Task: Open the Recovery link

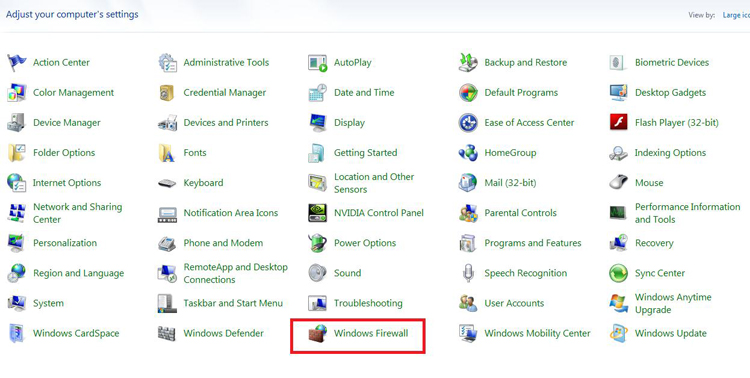Action: pos(654,243)
